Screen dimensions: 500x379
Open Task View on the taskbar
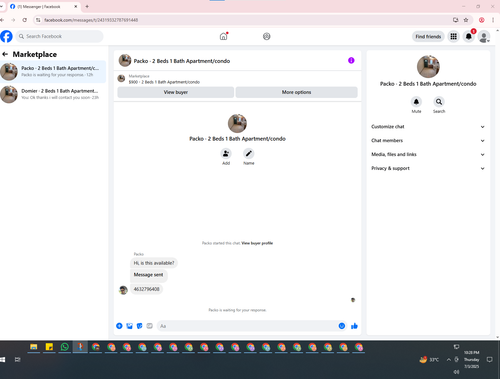18,359
